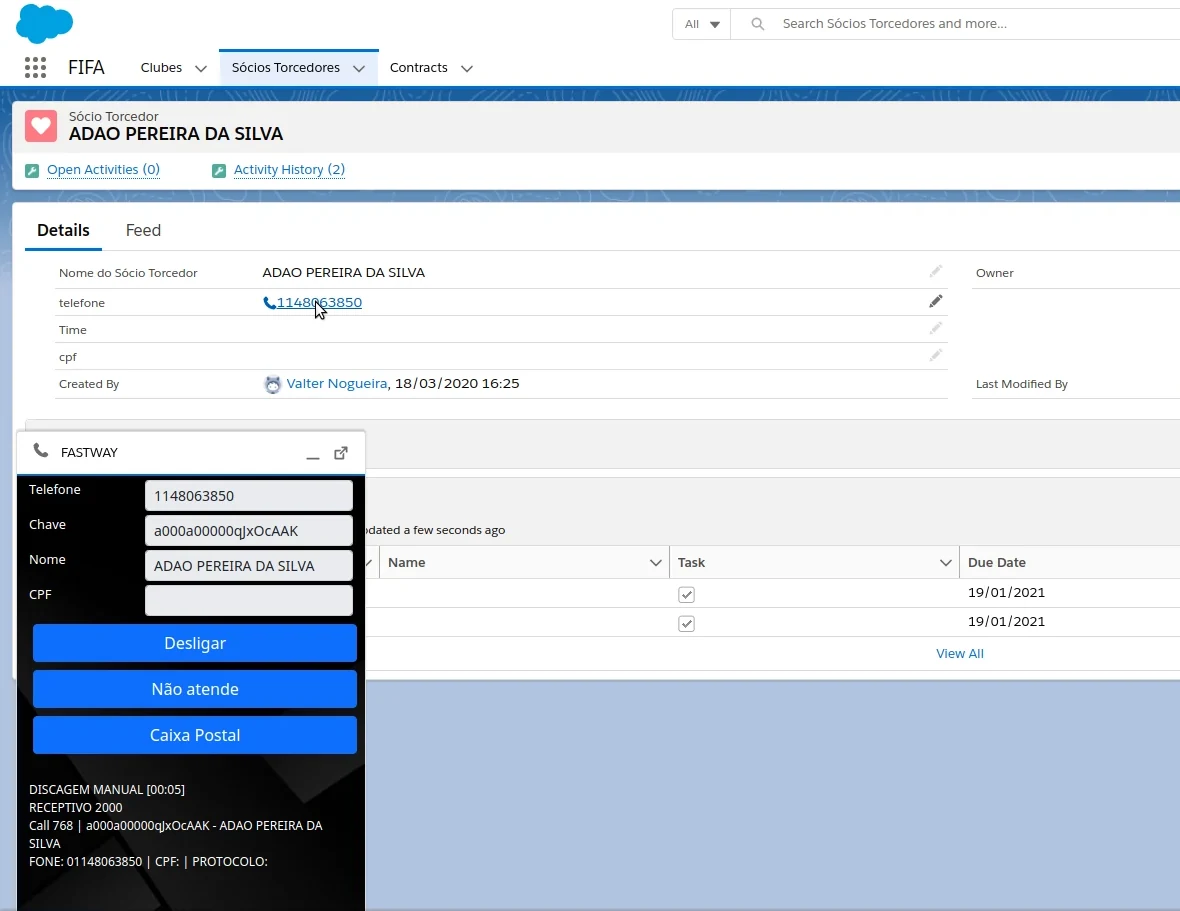Pop out the FASTWAY panel

click(341, 453)
